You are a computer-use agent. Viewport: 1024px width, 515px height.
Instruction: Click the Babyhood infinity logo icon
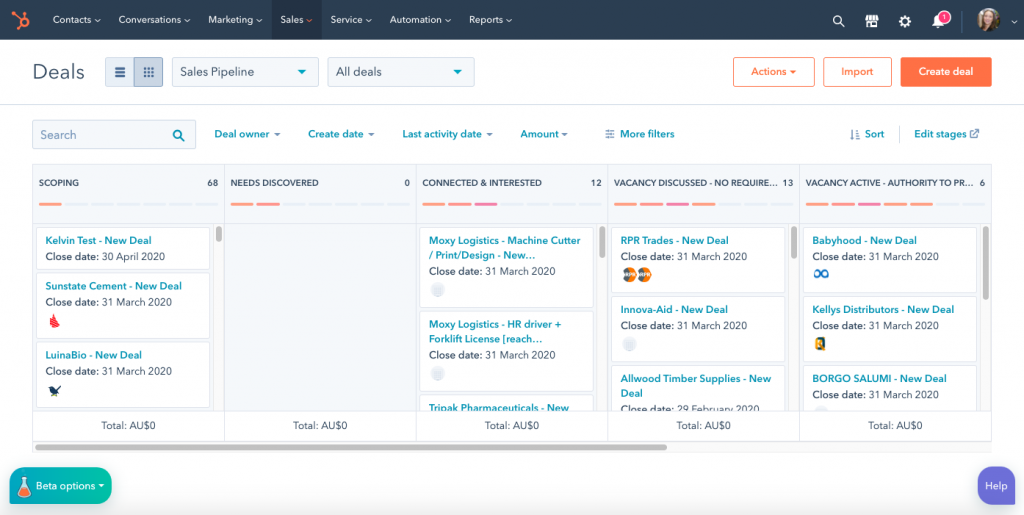click(821, 274)
